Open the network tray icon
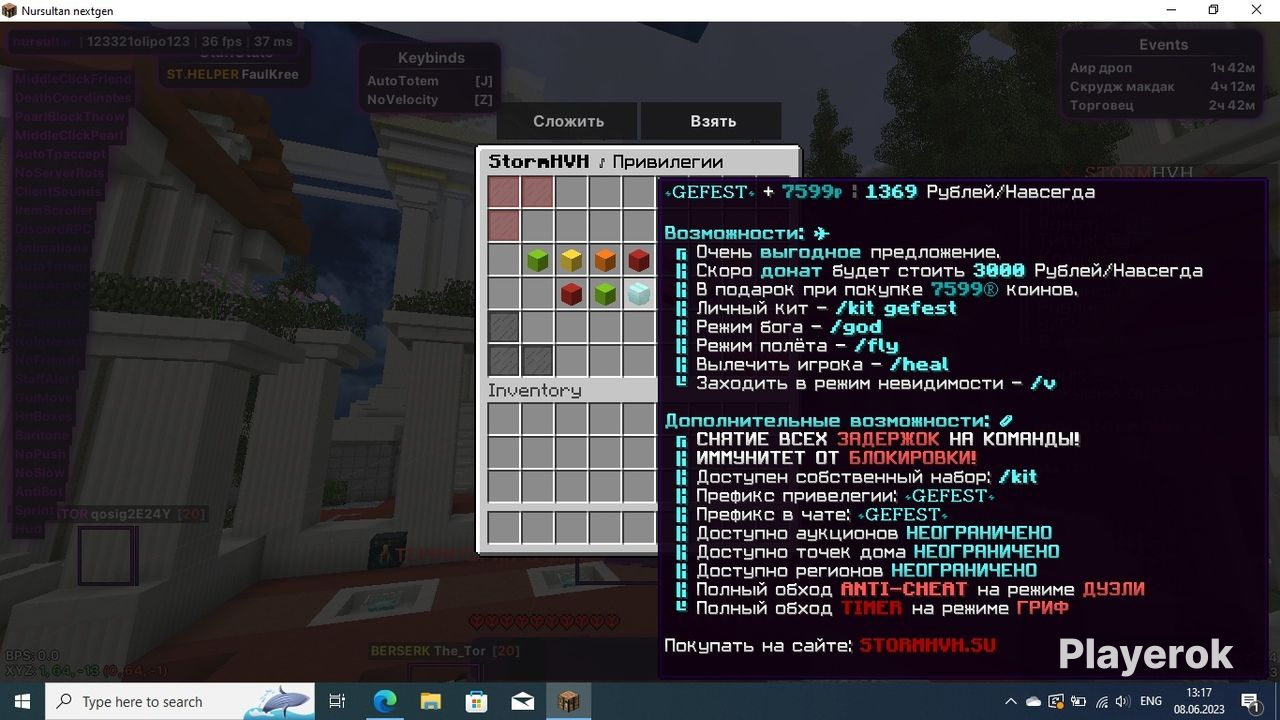 pos(1101,702)
